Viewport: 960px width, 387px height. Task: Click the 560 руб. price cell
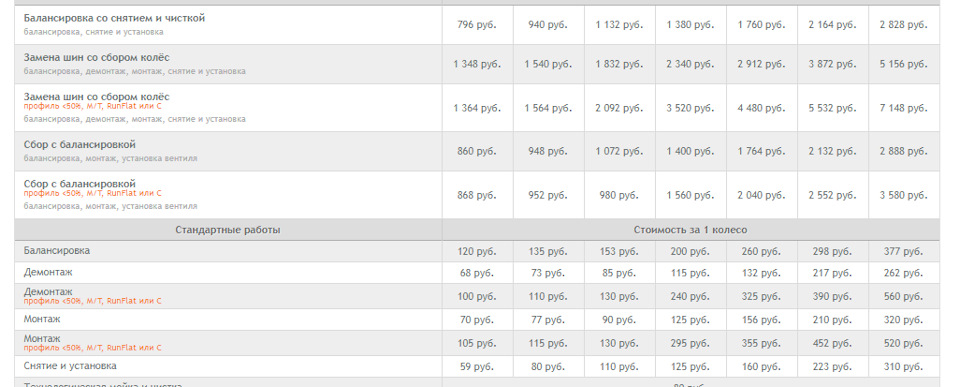click(x=904, y=296)
